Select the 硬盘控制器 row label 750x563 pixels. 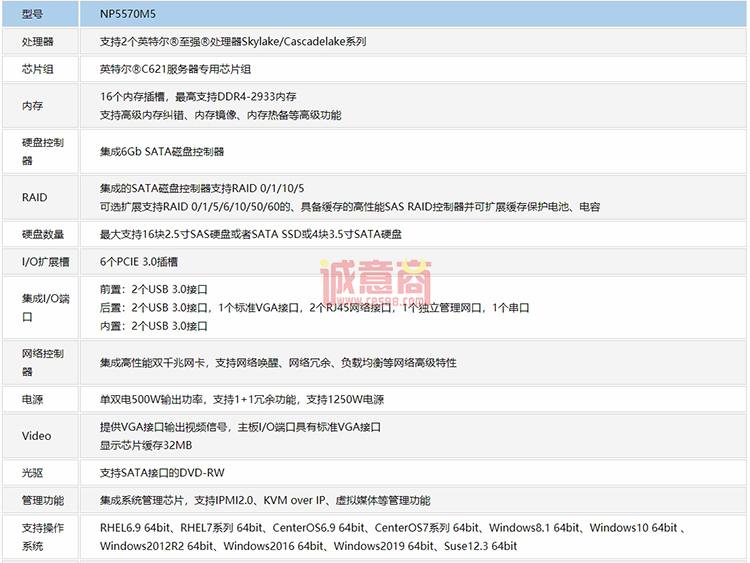pyautogui.click(x=42, y=151)
